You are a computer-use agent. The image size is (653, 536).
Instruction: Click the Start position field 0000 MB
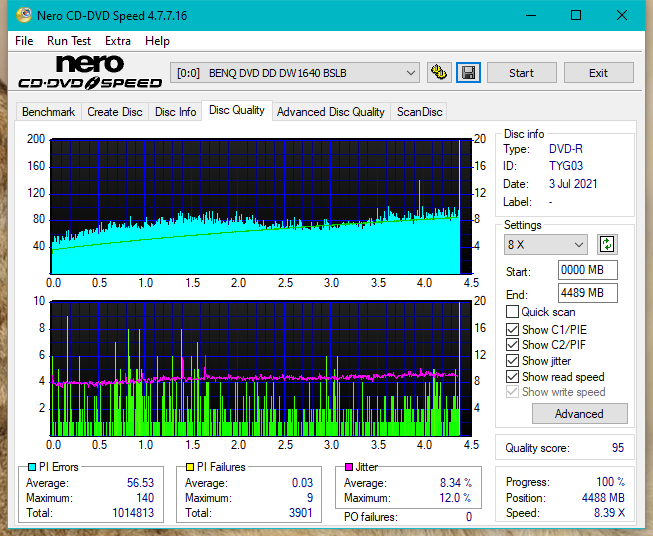pos(588,270)
